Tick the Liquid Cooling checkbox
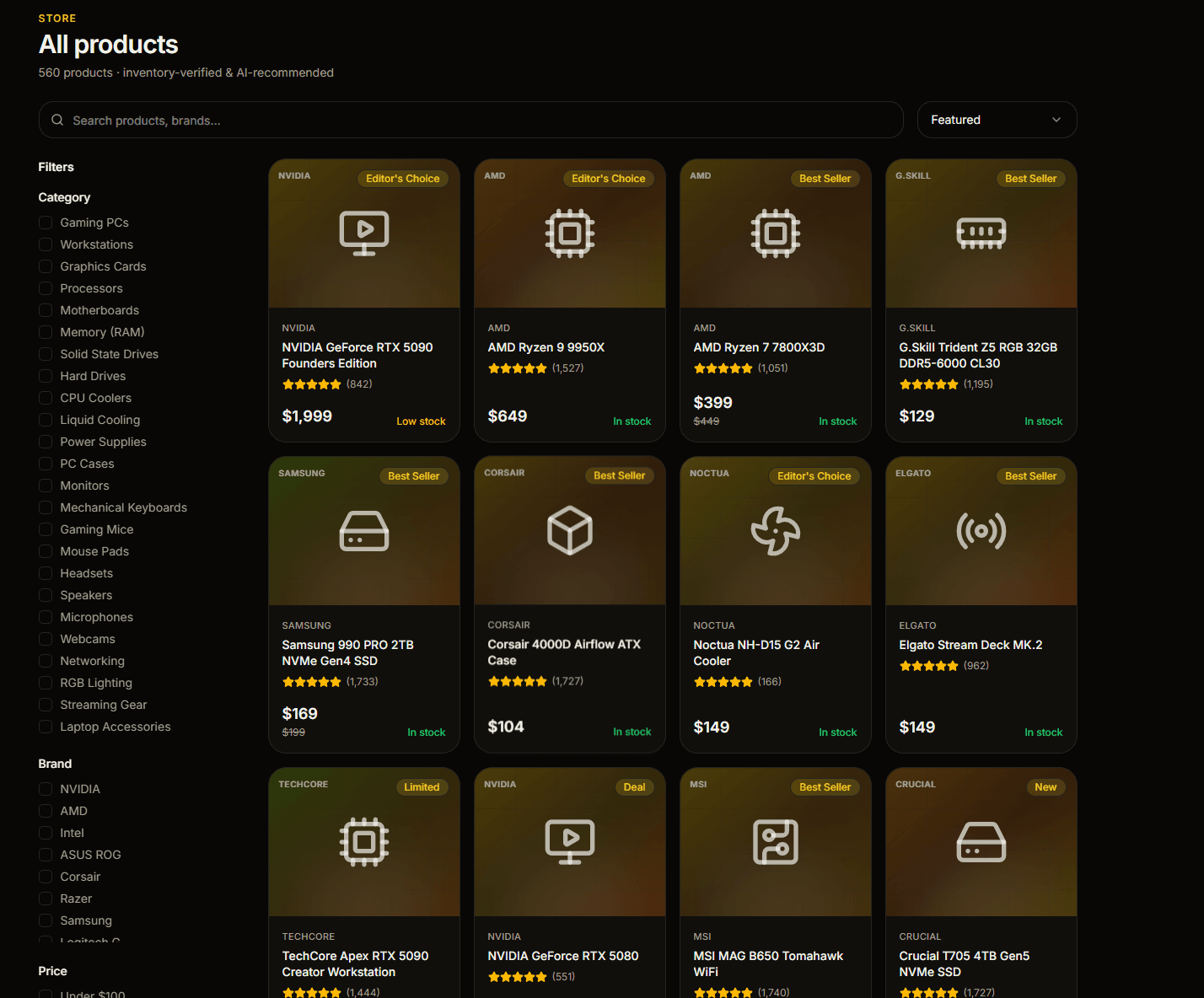1204x998 pixels. click(46, 420)
